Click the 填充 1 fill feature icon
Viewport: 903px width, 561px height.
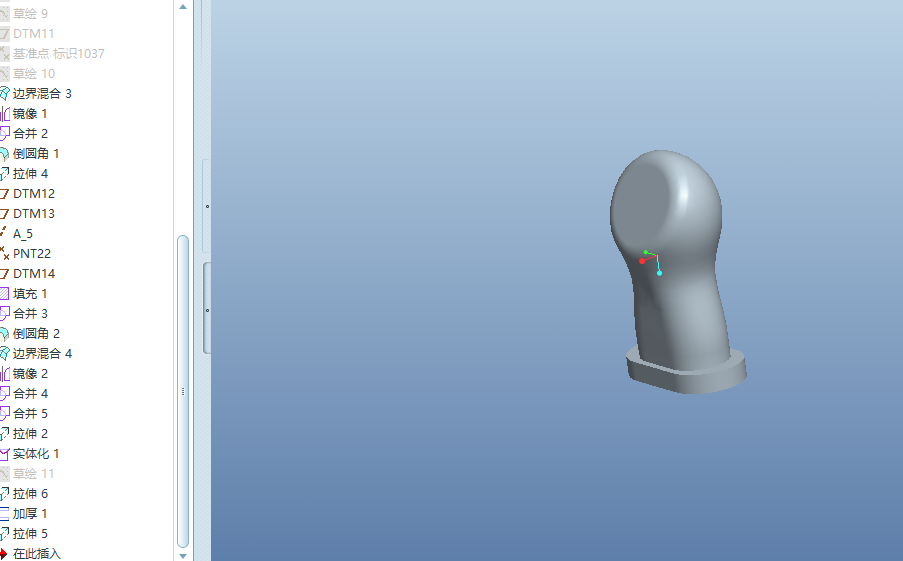(5, 294)
